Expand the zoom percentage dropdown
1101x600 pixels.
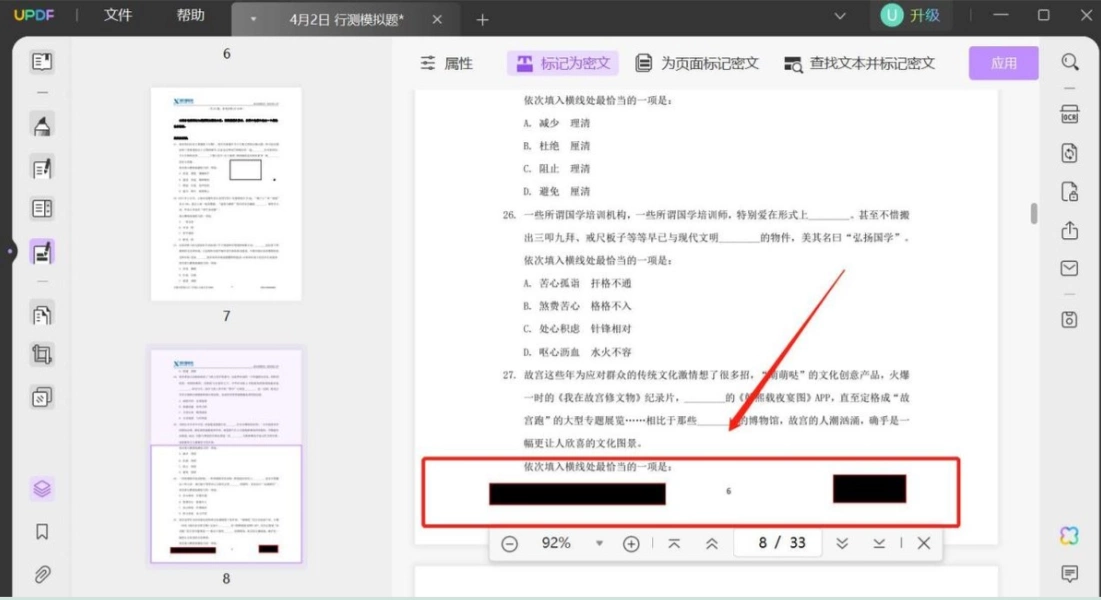599,543
